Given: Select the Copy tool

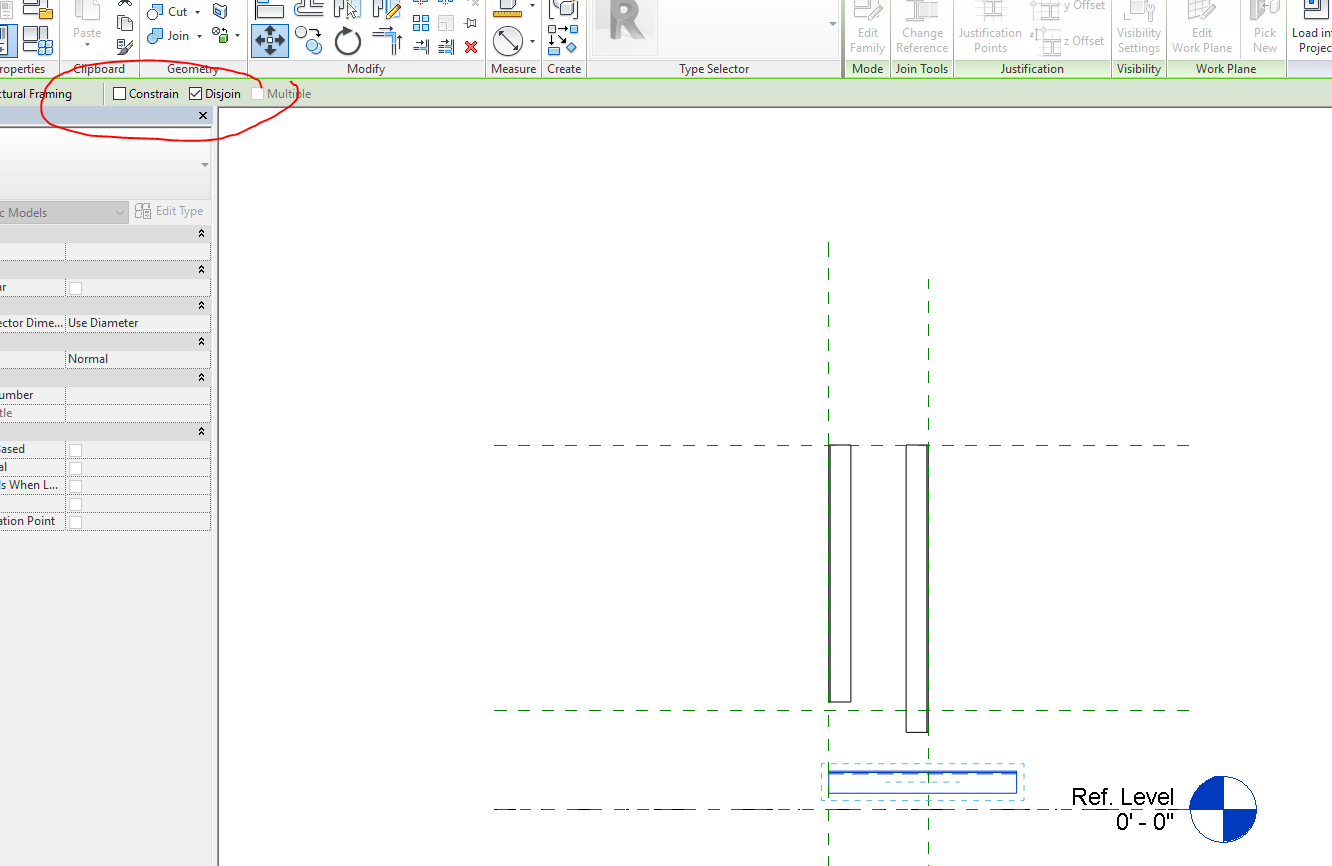Looking at the screenshot, I should pos(308,40).
